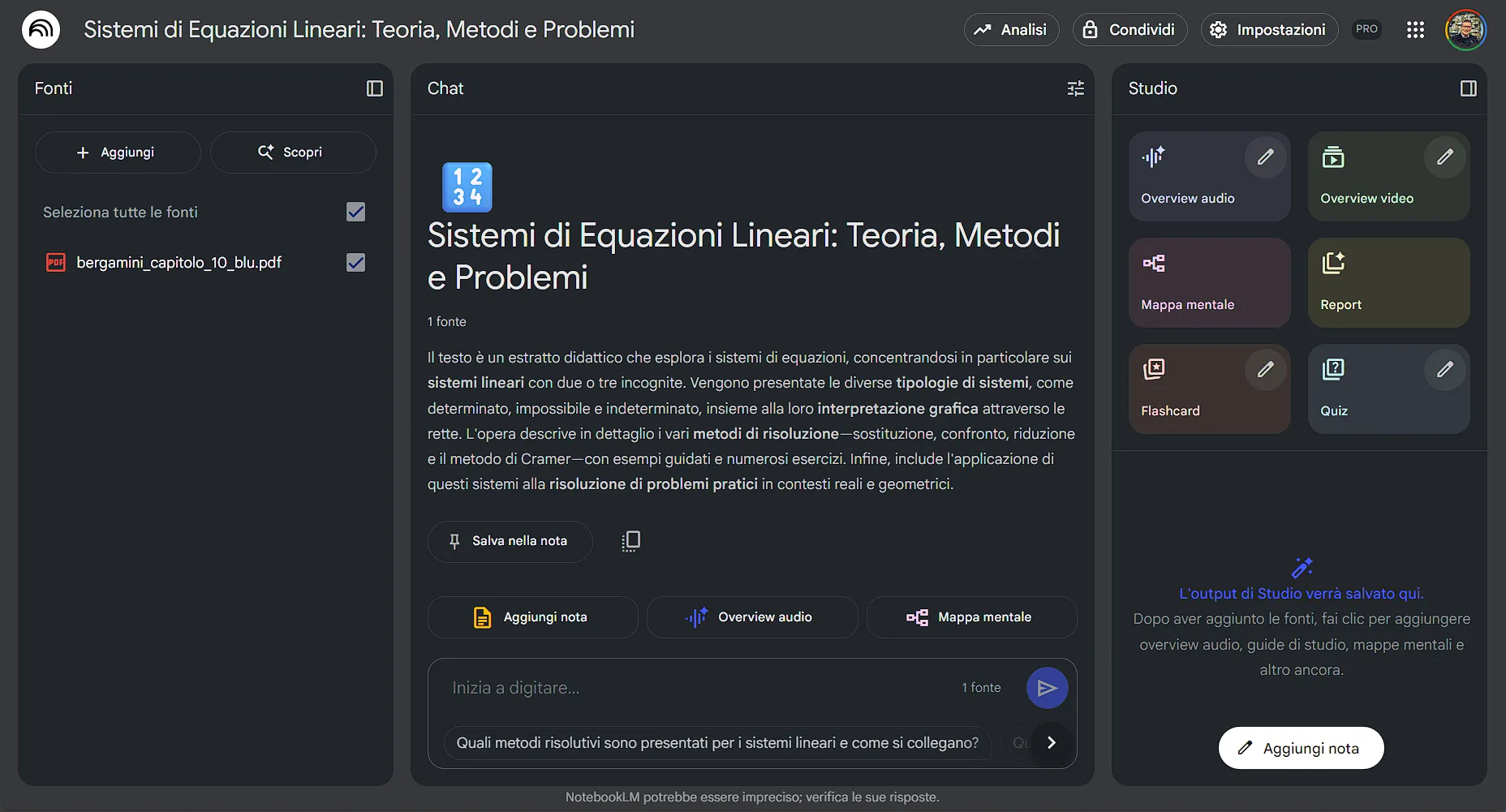The height and width of the screenshot is (812, 1506).
Task: Open Analisi in the header
Action: [x=1011, y=30]
